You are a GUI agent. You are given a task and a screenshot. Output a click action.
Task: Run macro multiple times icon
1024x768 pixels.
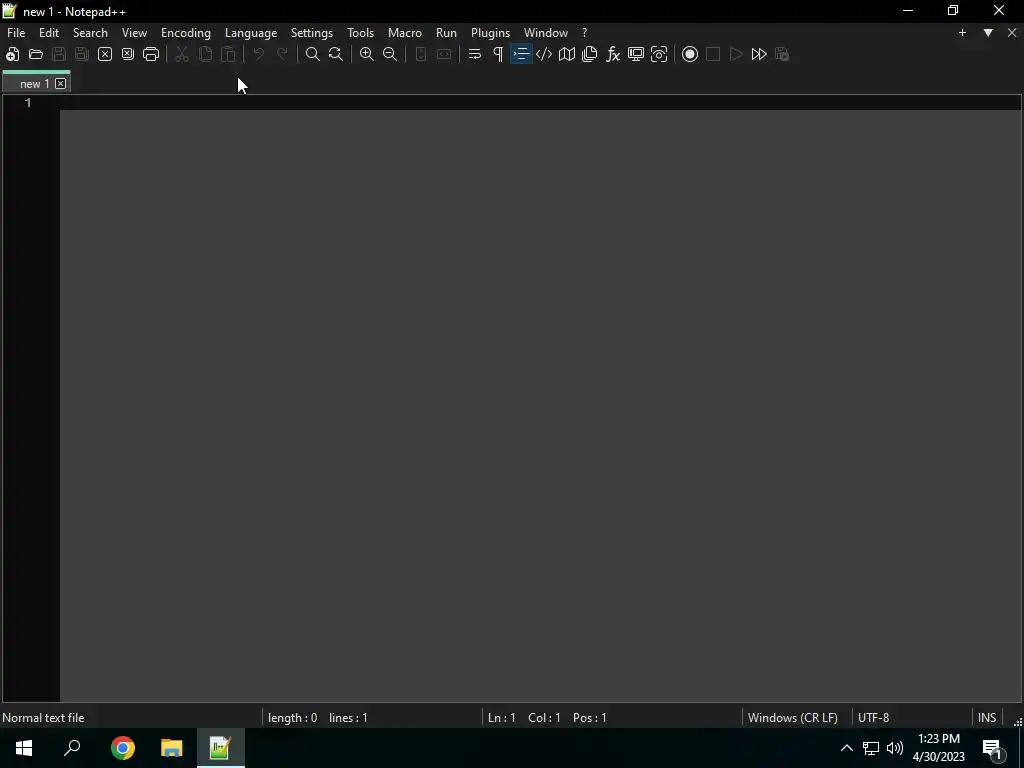coord(759,54)
